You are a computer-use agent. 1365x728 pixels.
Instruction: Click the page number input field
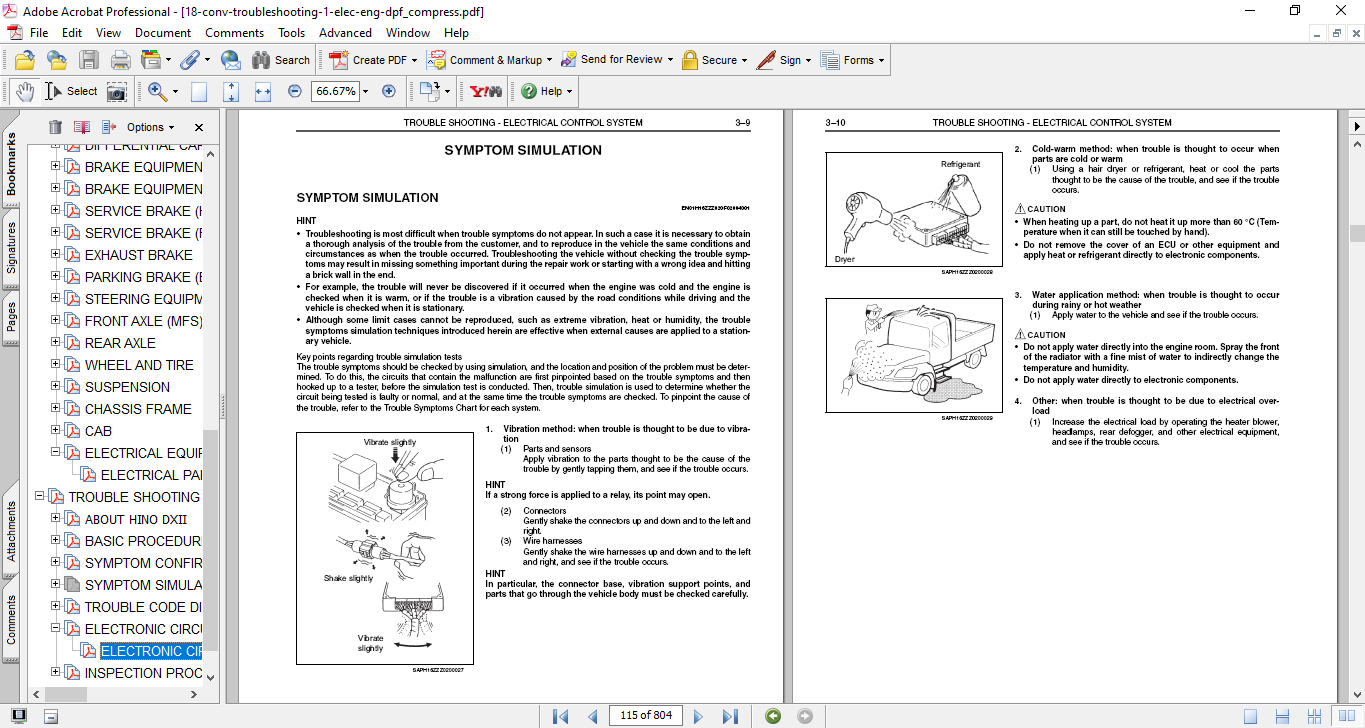[646, 716]
